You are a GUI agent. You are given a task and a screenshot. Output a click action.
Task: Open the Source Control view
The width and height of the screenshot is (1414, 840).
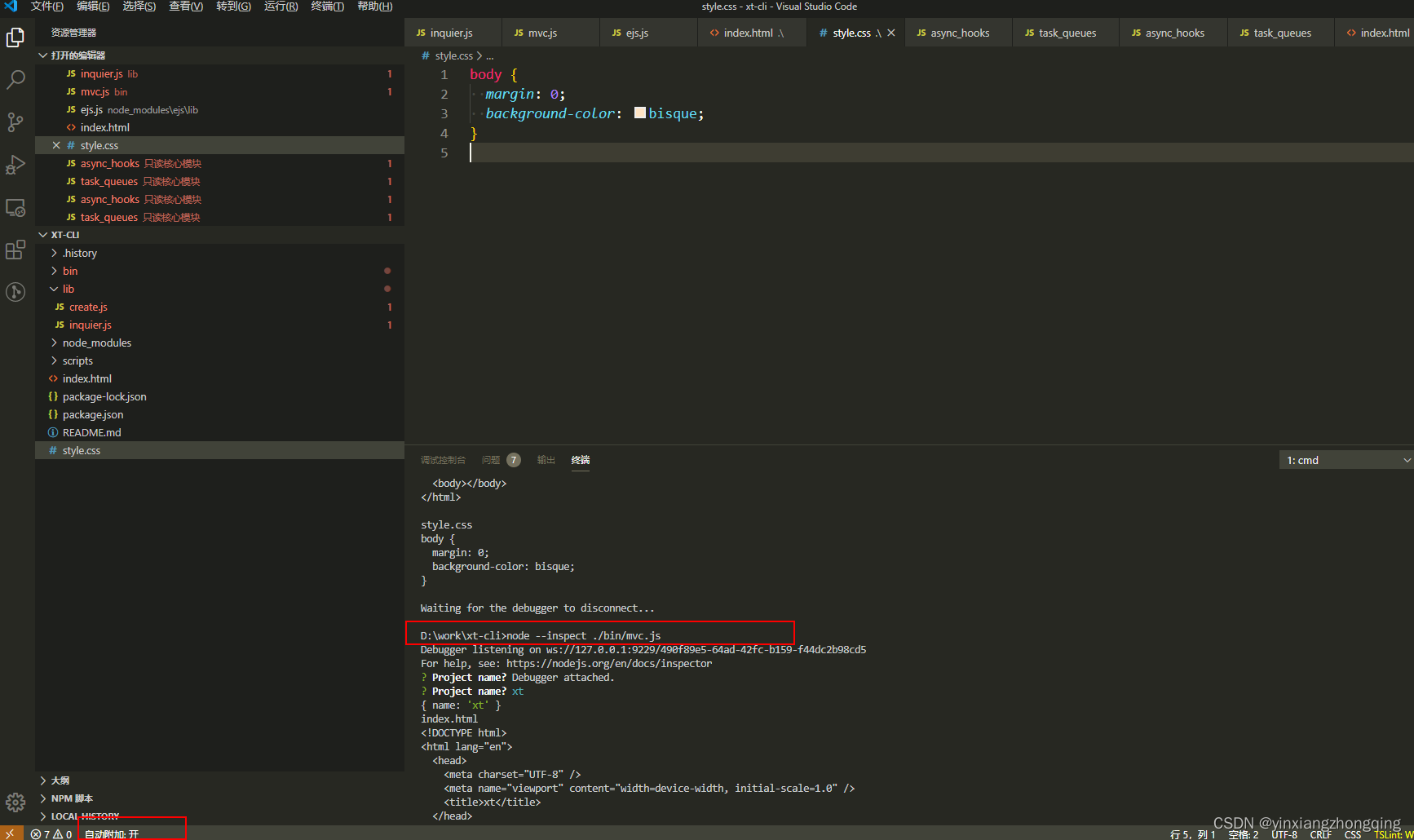click(x=15, y=122)
